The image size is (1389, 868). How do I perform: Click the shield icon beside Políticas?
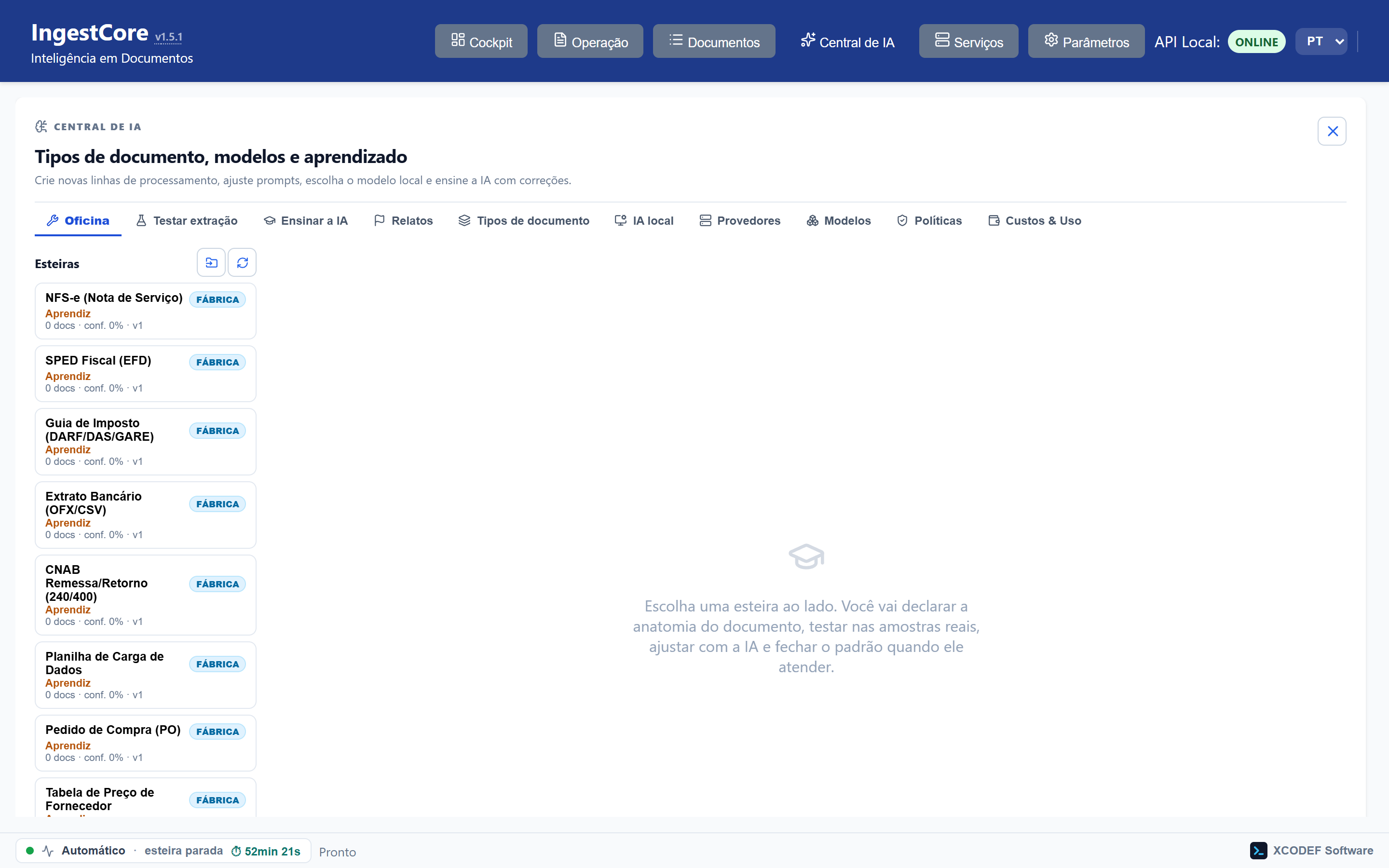click(902, 220)
